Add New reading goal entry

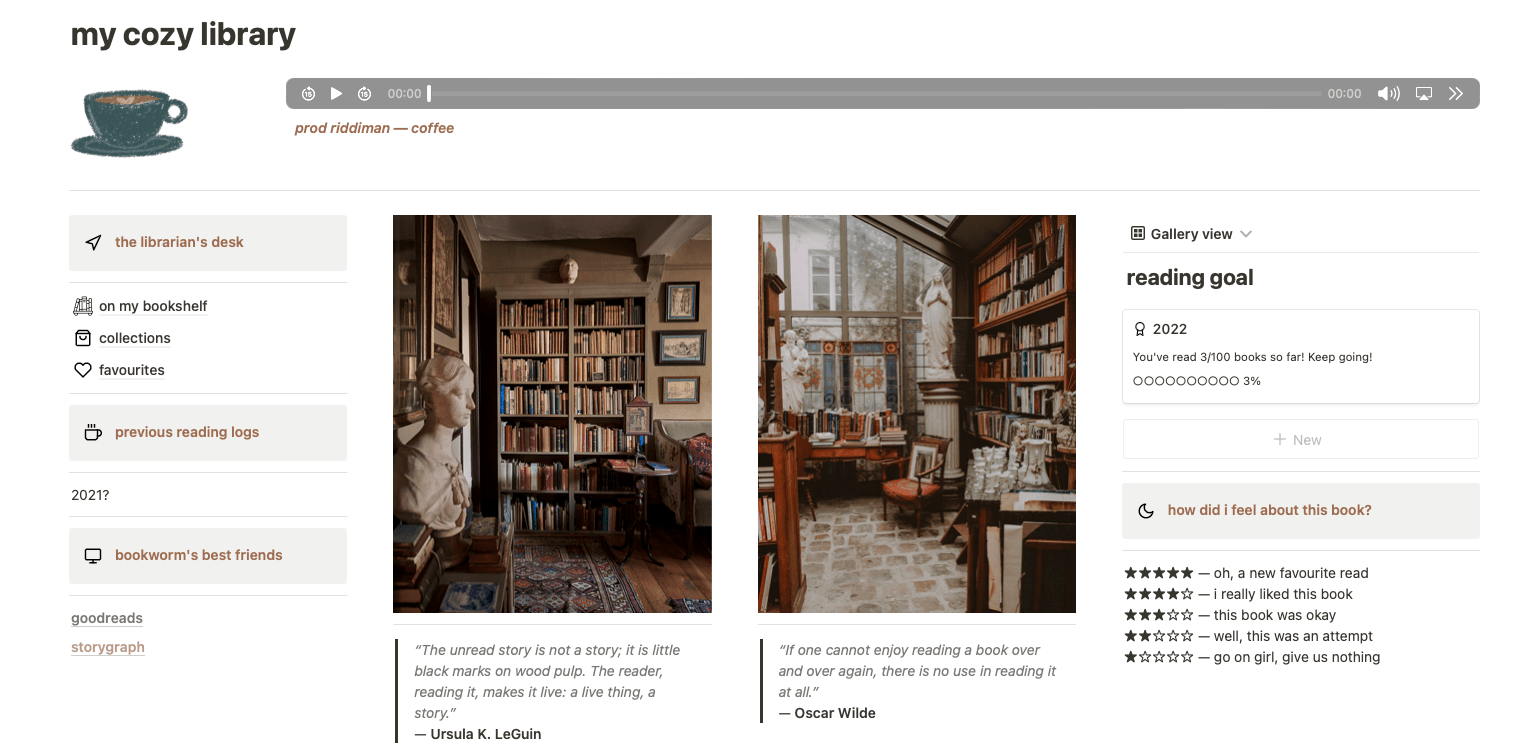click(x=1300, y=439)
